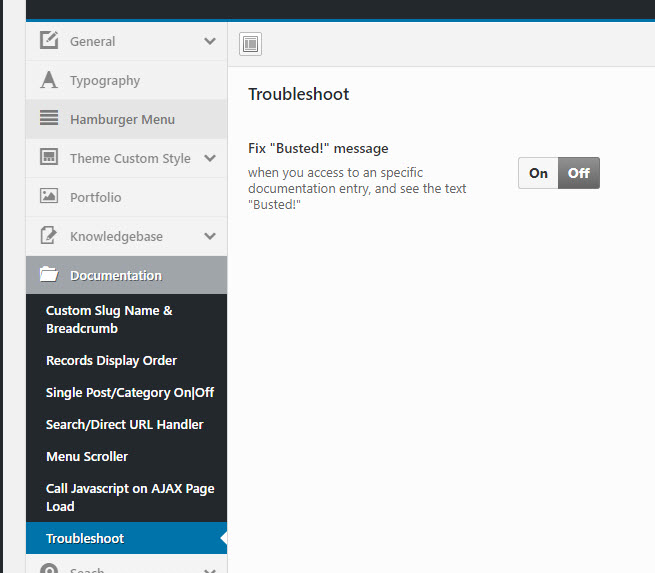Image resolution: width=655 pixels, height=573 pixels.
Task: Open Records Display Order settings
Action: pos(111,360)
